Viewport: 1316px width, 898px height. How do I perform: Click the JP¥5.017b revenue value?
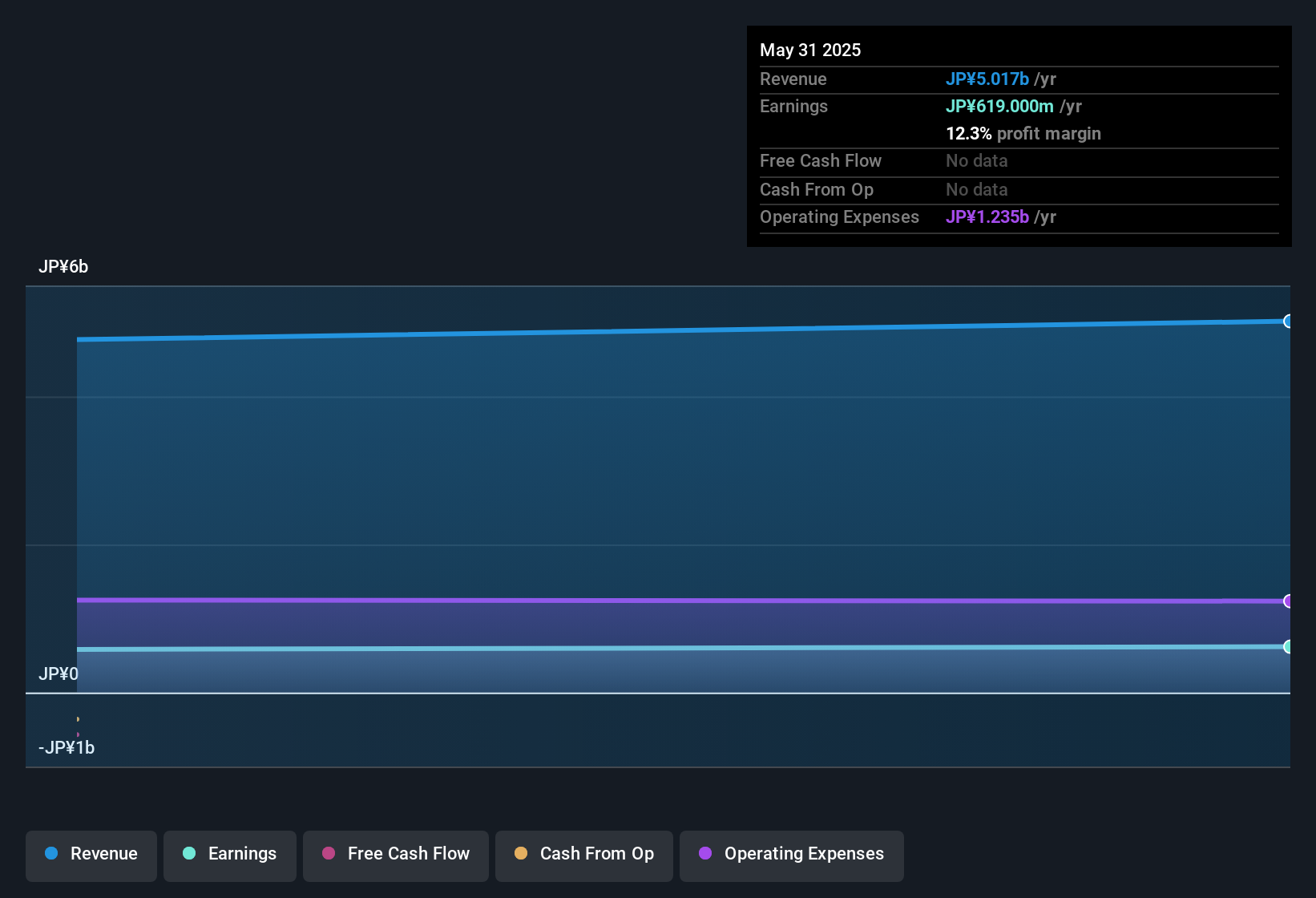[987, 79]
